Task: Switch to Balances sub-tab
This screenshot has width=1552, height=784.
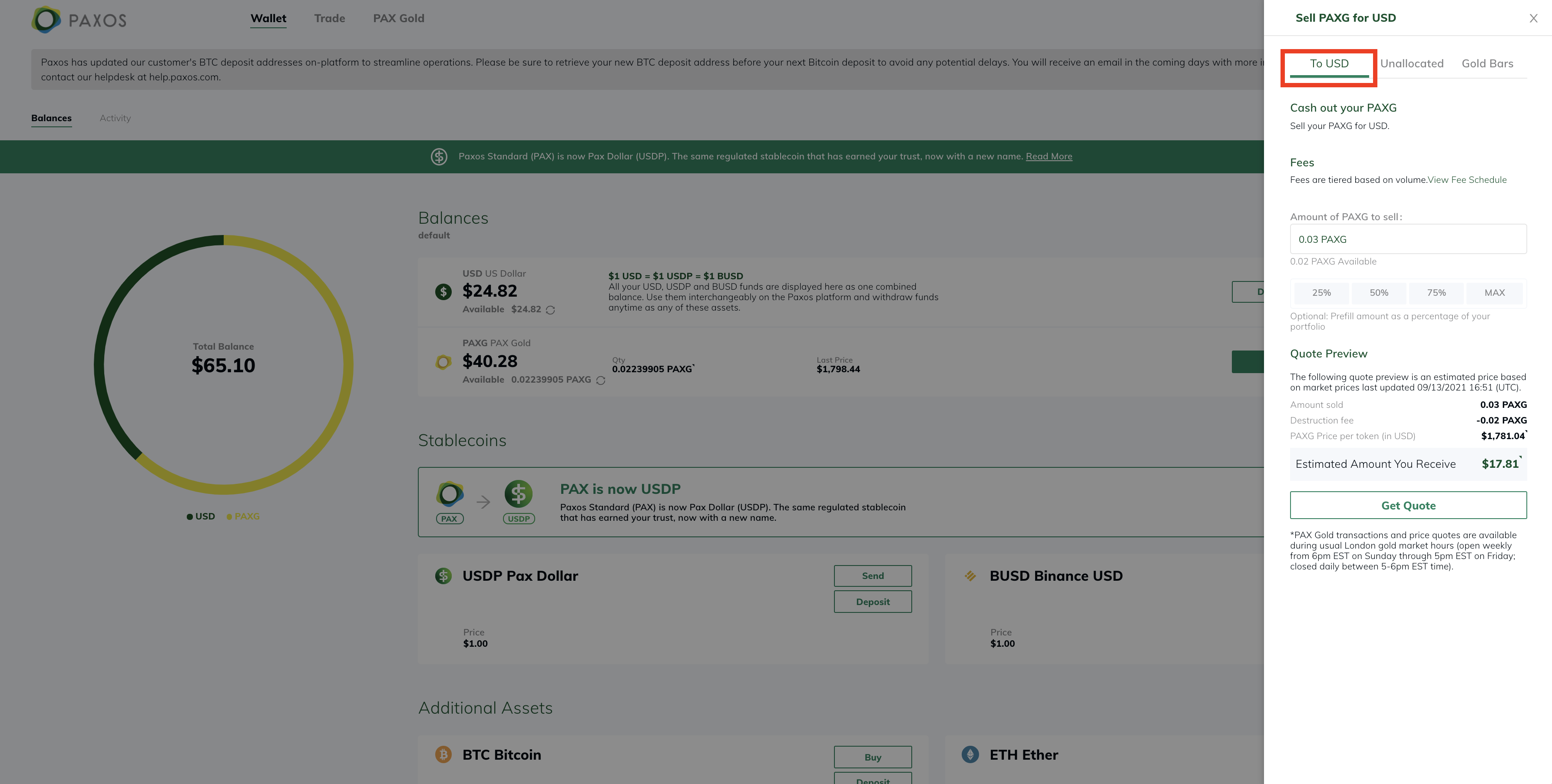Action: 51,118
